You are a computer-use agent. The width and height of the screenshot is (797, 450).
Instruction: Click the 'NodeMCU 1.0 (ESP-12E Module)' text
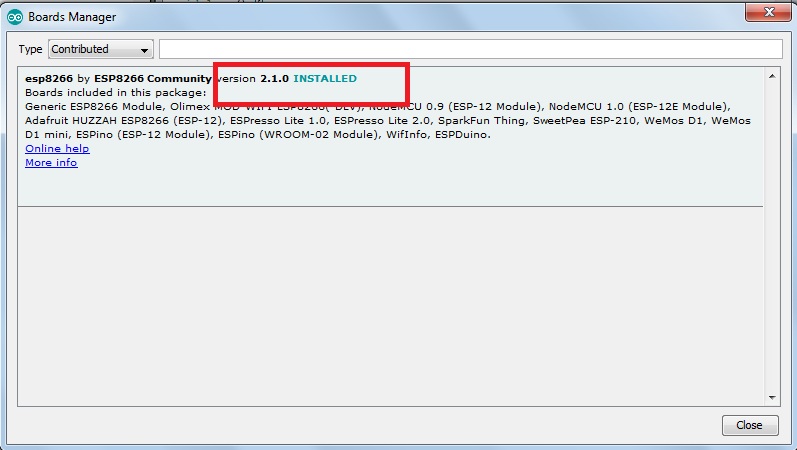(x=638, y=107)
